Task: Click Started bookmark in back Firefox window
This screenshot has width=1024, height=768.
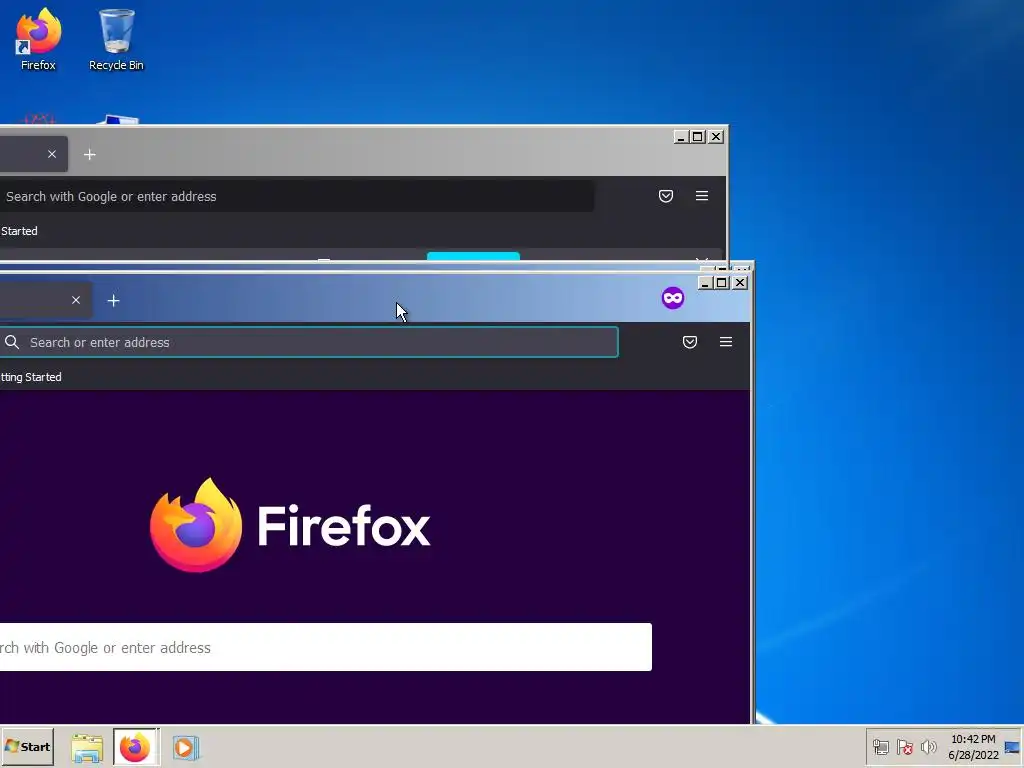Action: coord(19,231)
